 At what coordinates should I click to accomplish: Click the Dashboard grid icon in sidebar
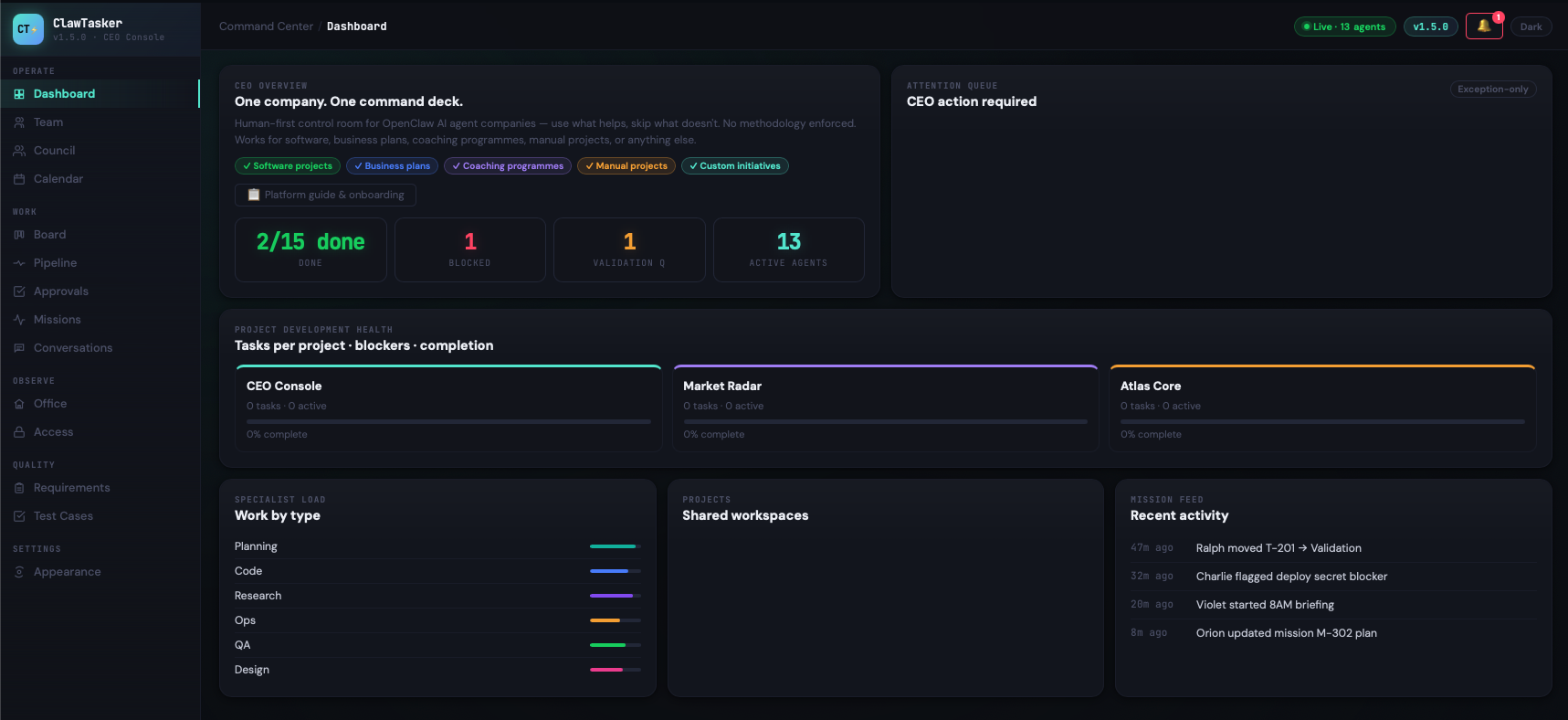[x=19, y=94]
